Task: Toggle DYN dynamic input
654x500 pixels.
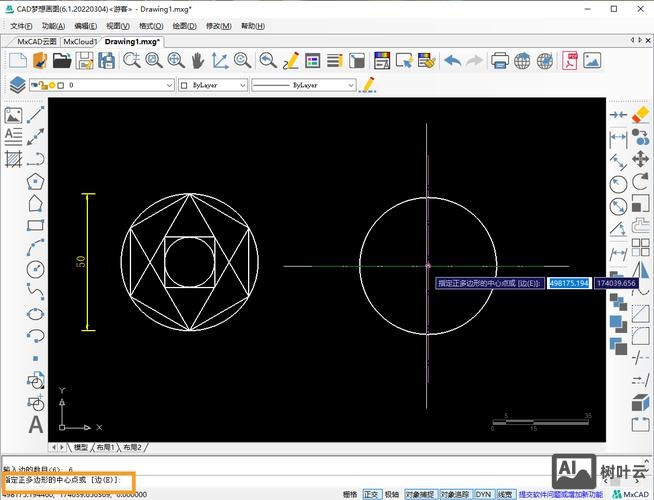Action: coord(483,494)
